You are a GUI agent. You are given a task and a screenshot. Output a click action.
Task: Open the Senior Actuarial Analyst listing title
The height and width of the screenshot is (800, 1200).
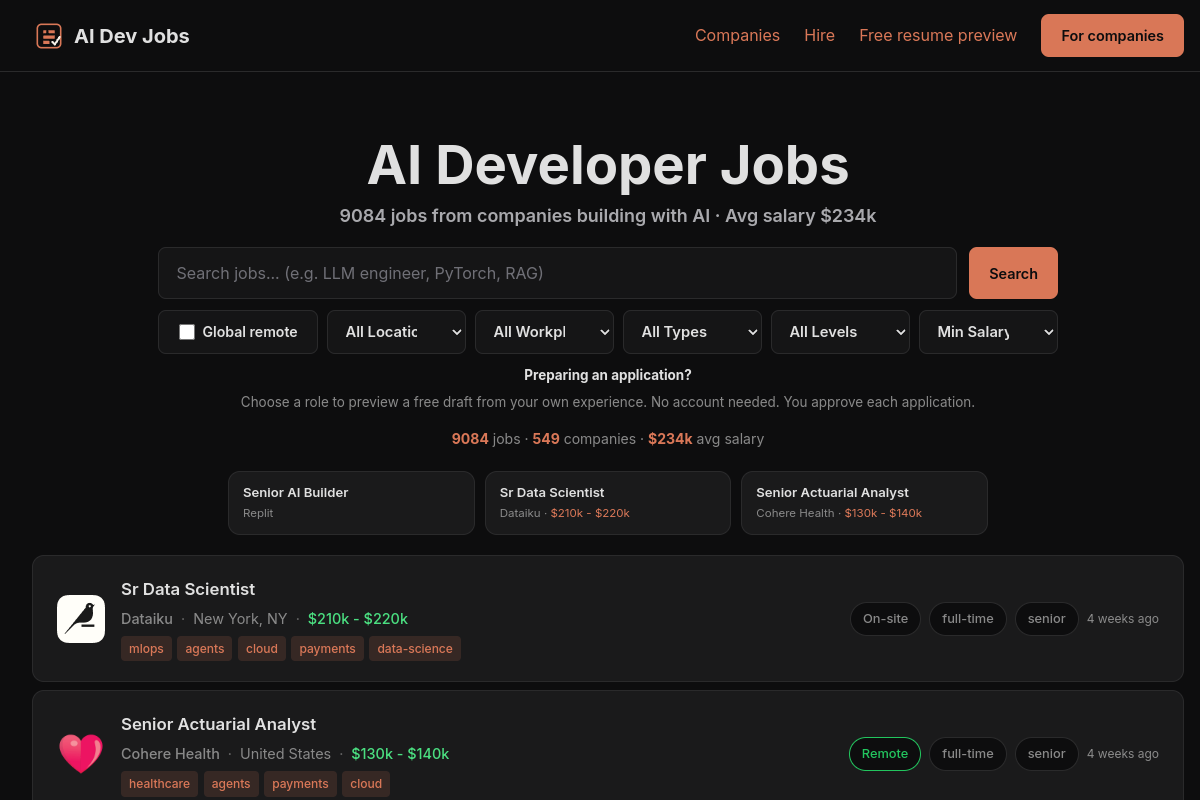click(x=218, y=724)
